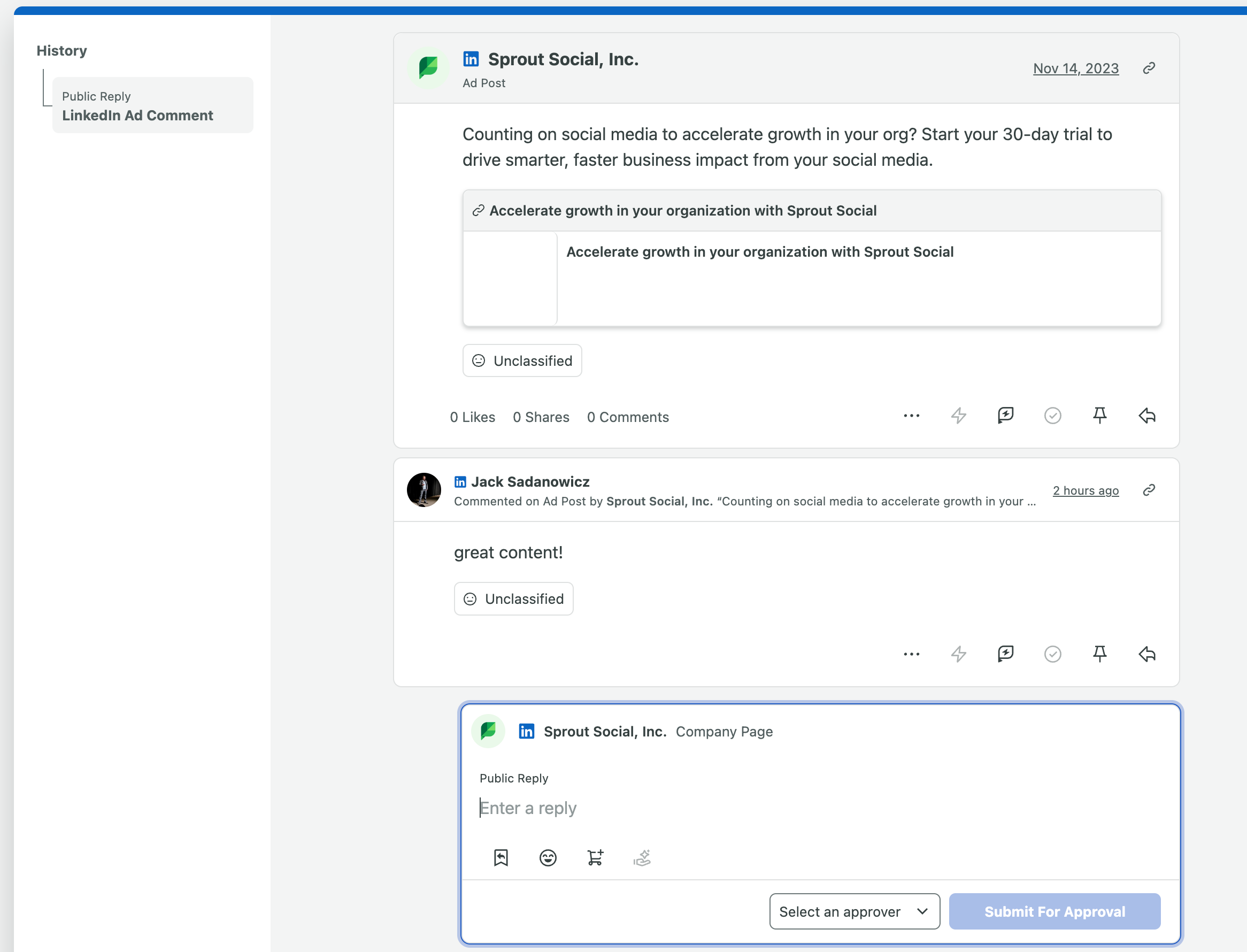Pin Jack Sadanowicz's comment
Image resolution: width=1247 pixels, height=952 pixels.
[1100, 654]
